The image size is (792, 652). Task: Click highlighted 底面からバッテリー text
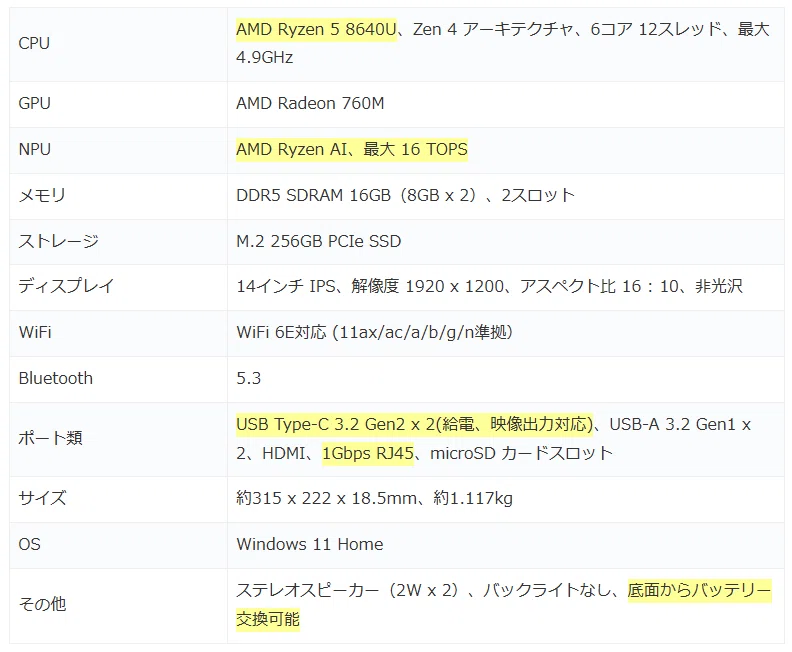click(x=699, y=589)
